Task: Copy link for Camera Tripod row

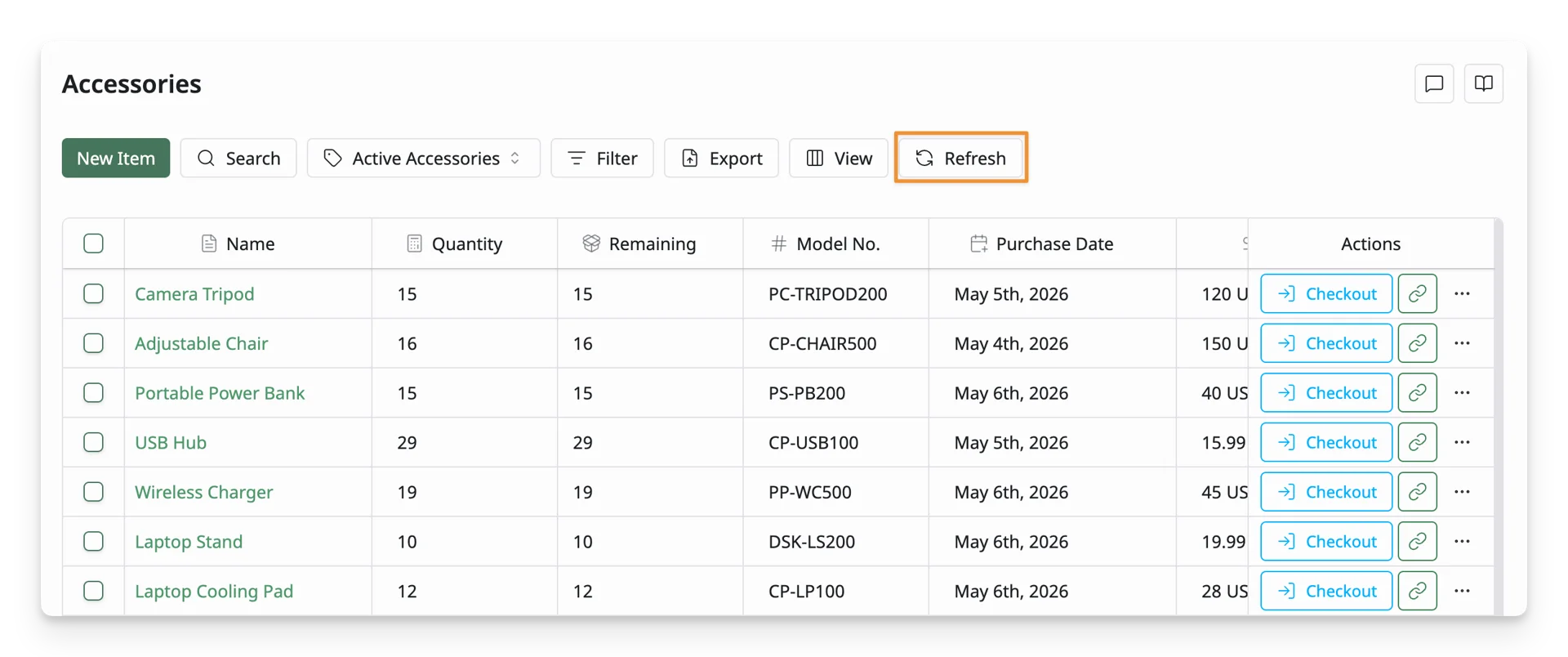Action: 1418,293
